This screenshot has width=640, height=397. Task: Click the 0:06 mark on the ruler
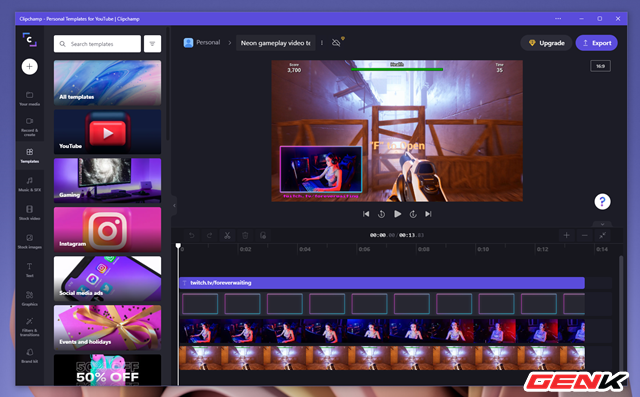(x=364, y=249)
